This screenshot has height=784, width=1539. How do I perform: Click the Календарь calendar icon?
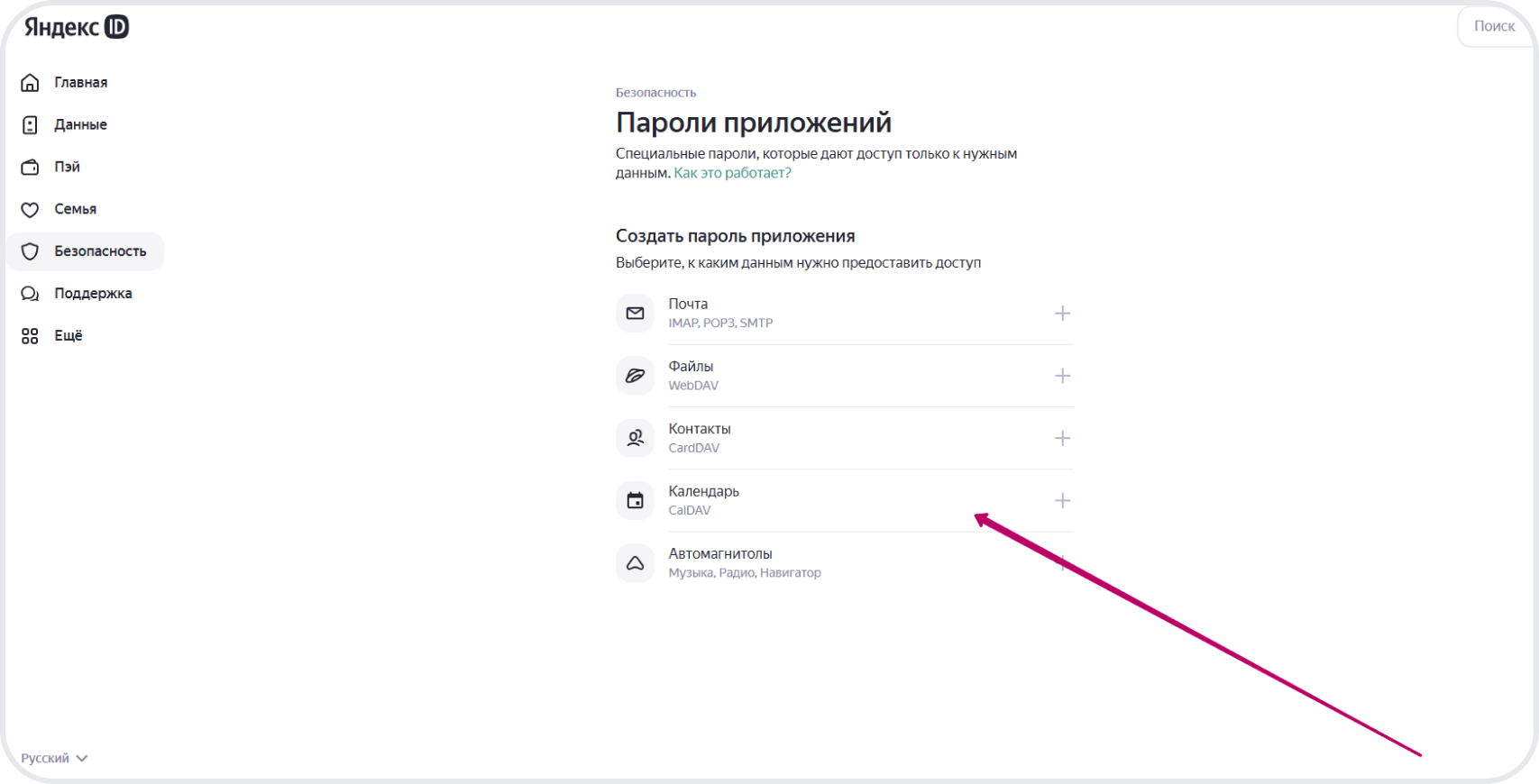point(635,500)
